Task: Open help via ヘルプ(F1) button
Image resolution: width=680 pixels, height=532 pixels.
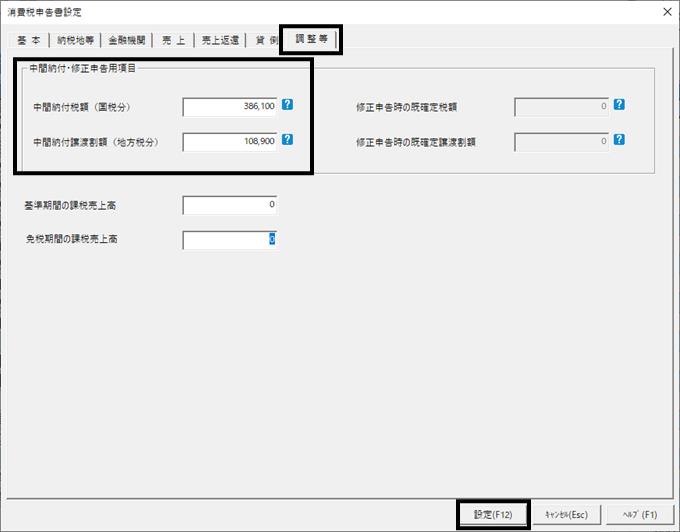Action: coord(640,515)
